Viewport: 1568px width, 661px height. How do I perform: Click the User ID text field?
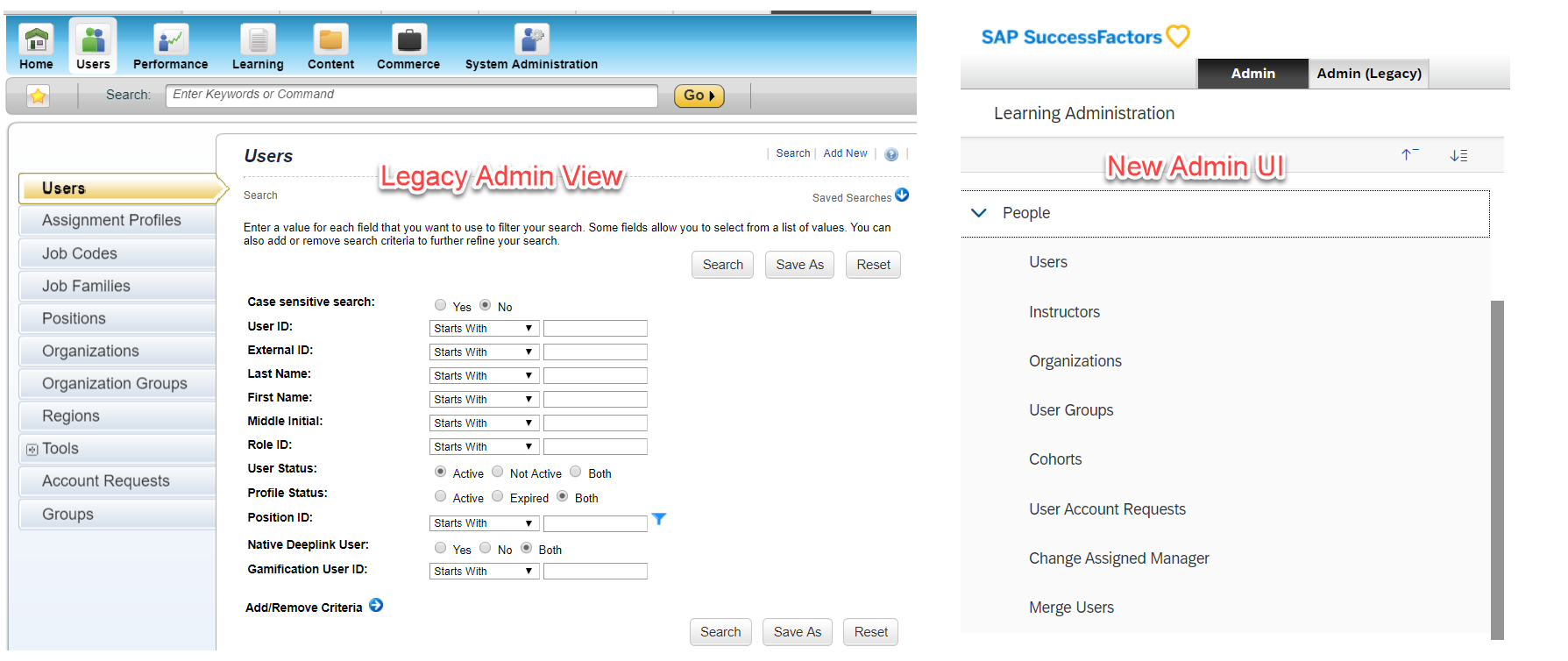coord(595,329)
